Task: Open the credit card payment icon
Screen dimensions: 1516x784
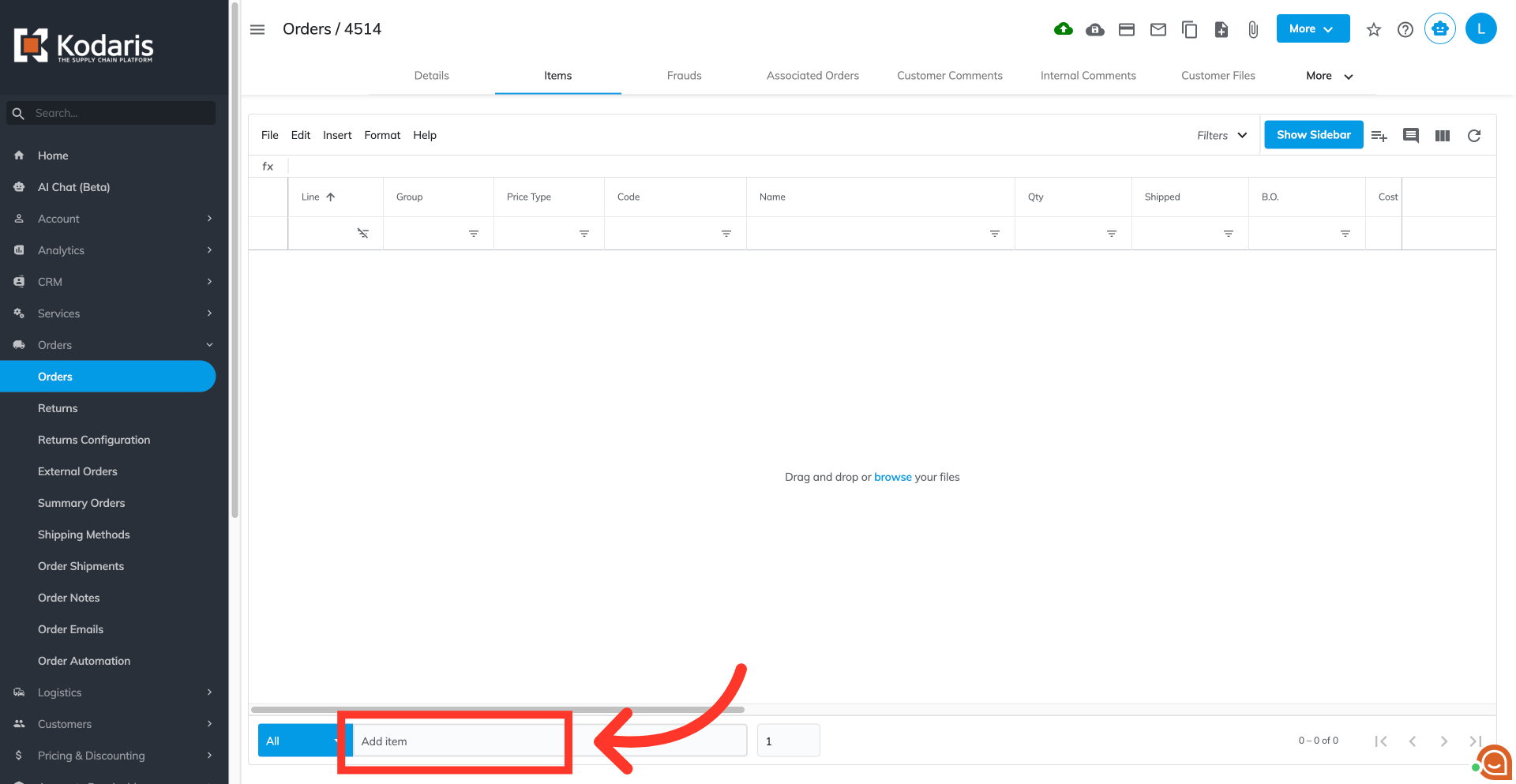Action: pyautogui.click(x=1127, y=30)
